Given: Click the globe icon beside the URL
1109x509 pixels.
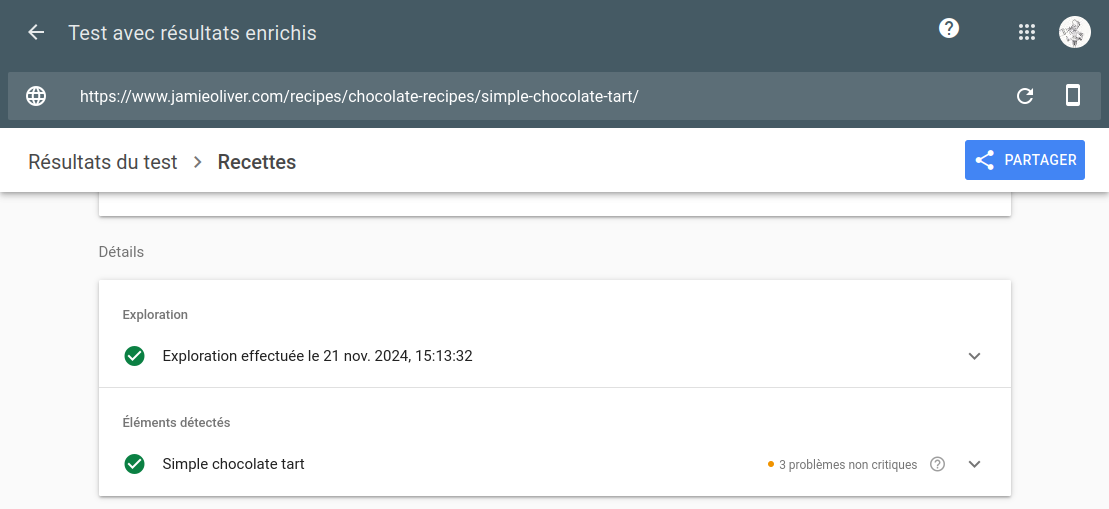Looking at the screenshot, I should (x=36, y=96).
